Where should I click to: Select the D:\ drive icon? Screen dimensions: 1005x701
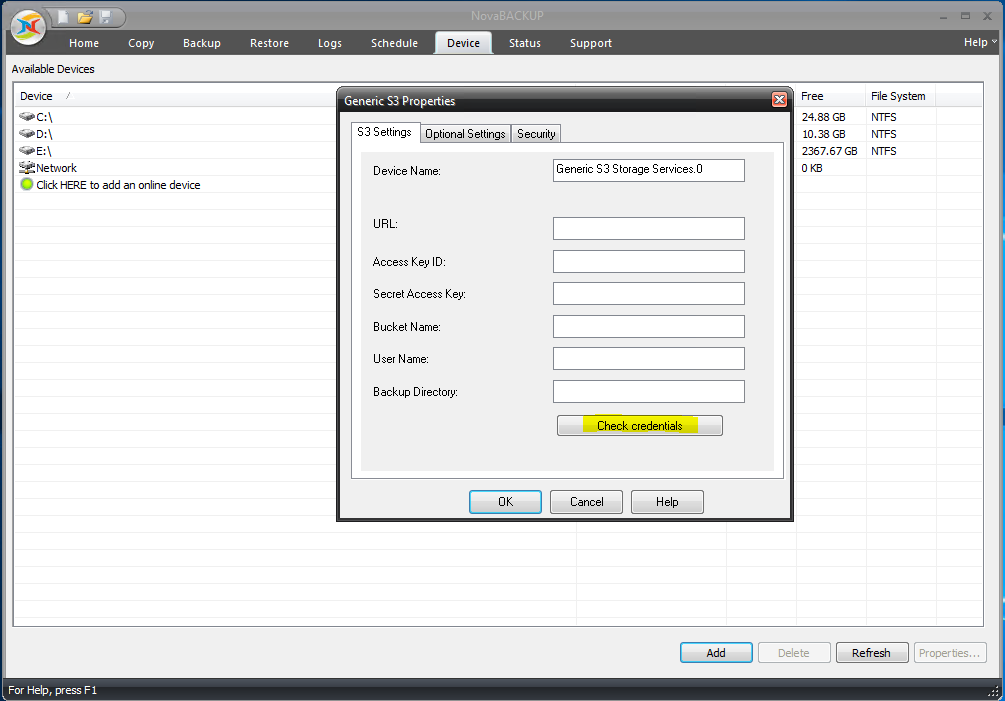(x=27, y=133)
